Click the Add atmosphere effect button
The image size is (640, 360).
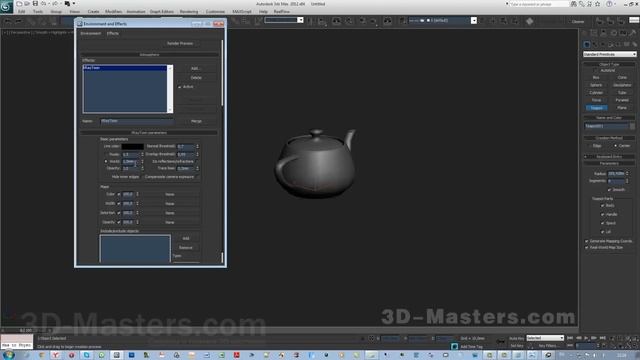[x=196, y=68]
